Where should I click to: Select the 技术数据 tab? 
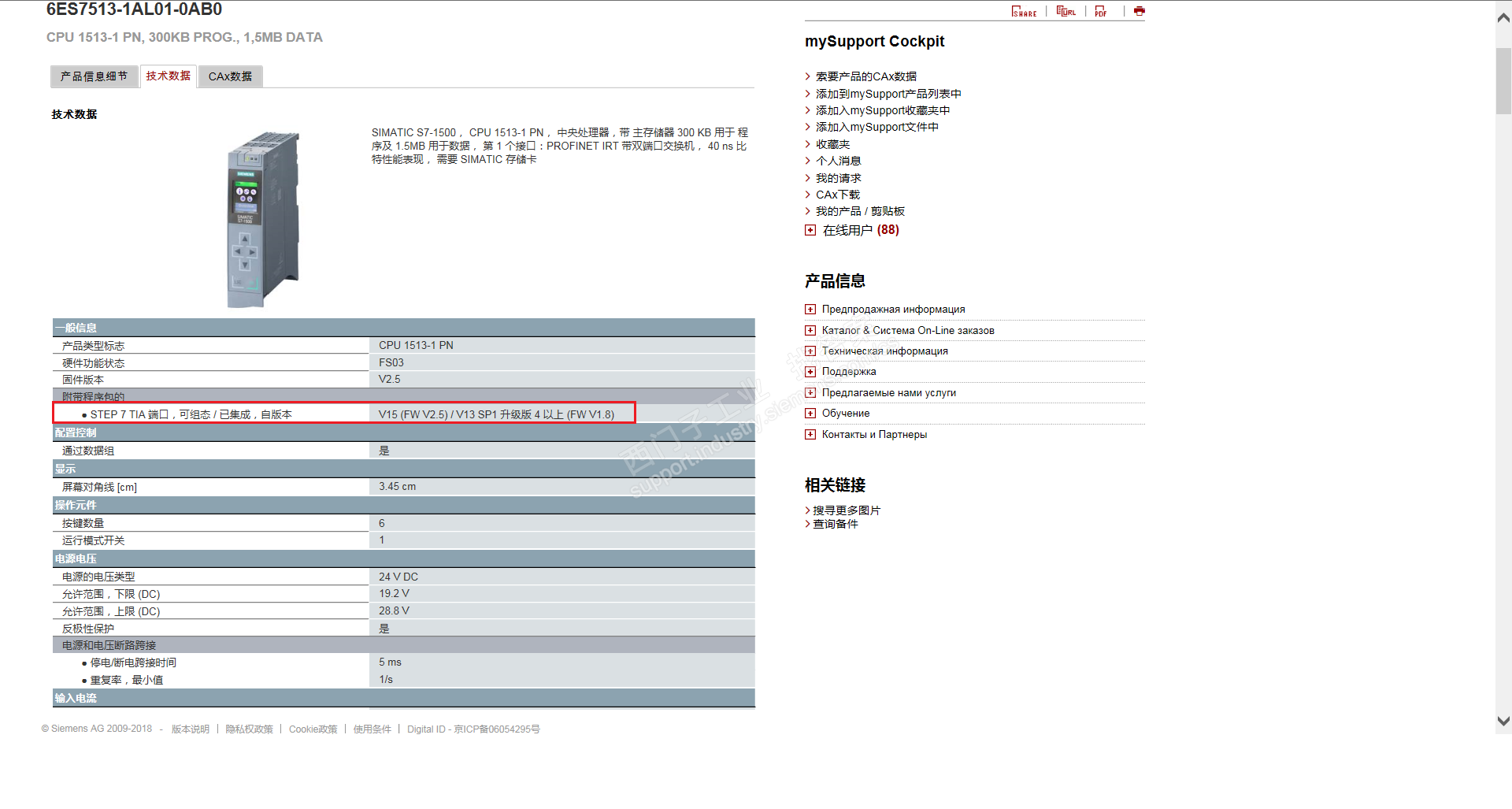pos(169,76)
